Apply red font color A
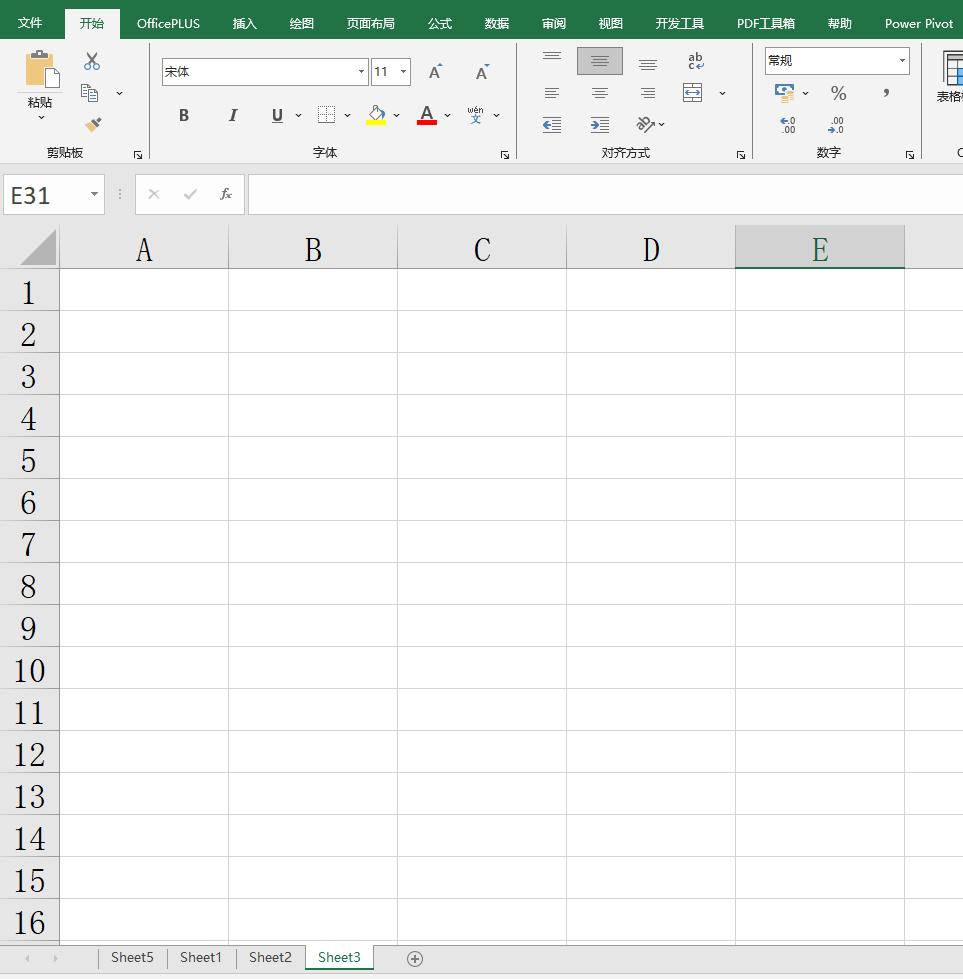Viewport: 963px width, 979px height. click(x=427, y=115)
